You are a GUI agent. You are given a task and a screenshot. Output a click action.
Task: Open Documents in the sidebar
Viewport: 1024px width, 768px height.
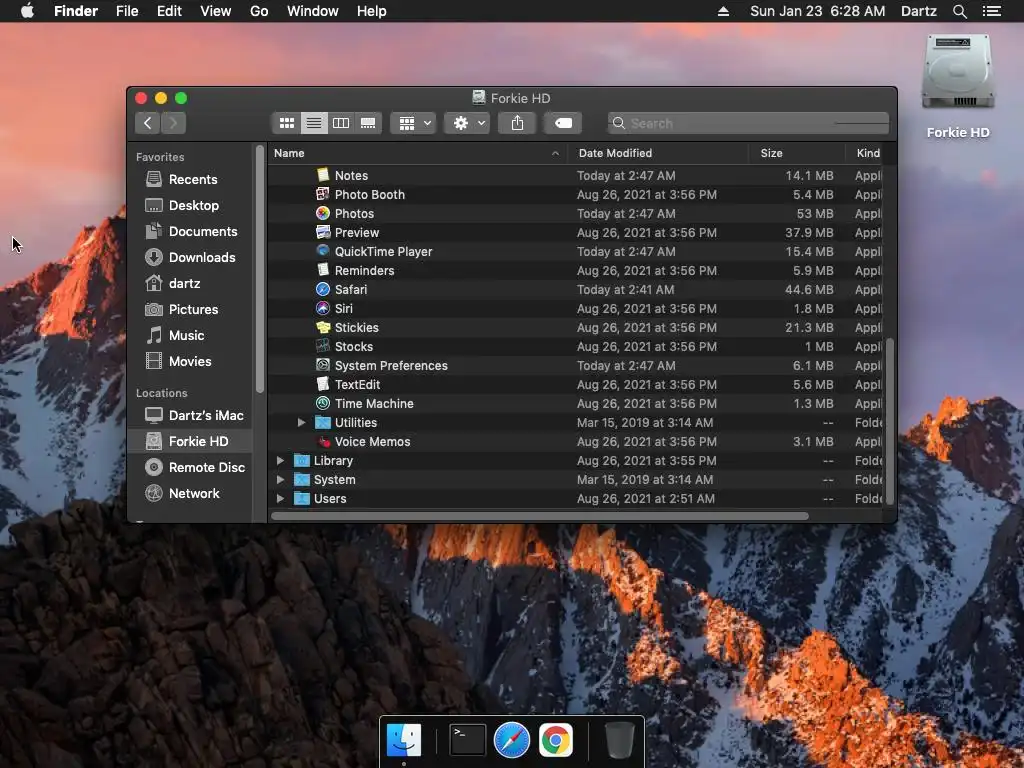click(x=190, y=231)
